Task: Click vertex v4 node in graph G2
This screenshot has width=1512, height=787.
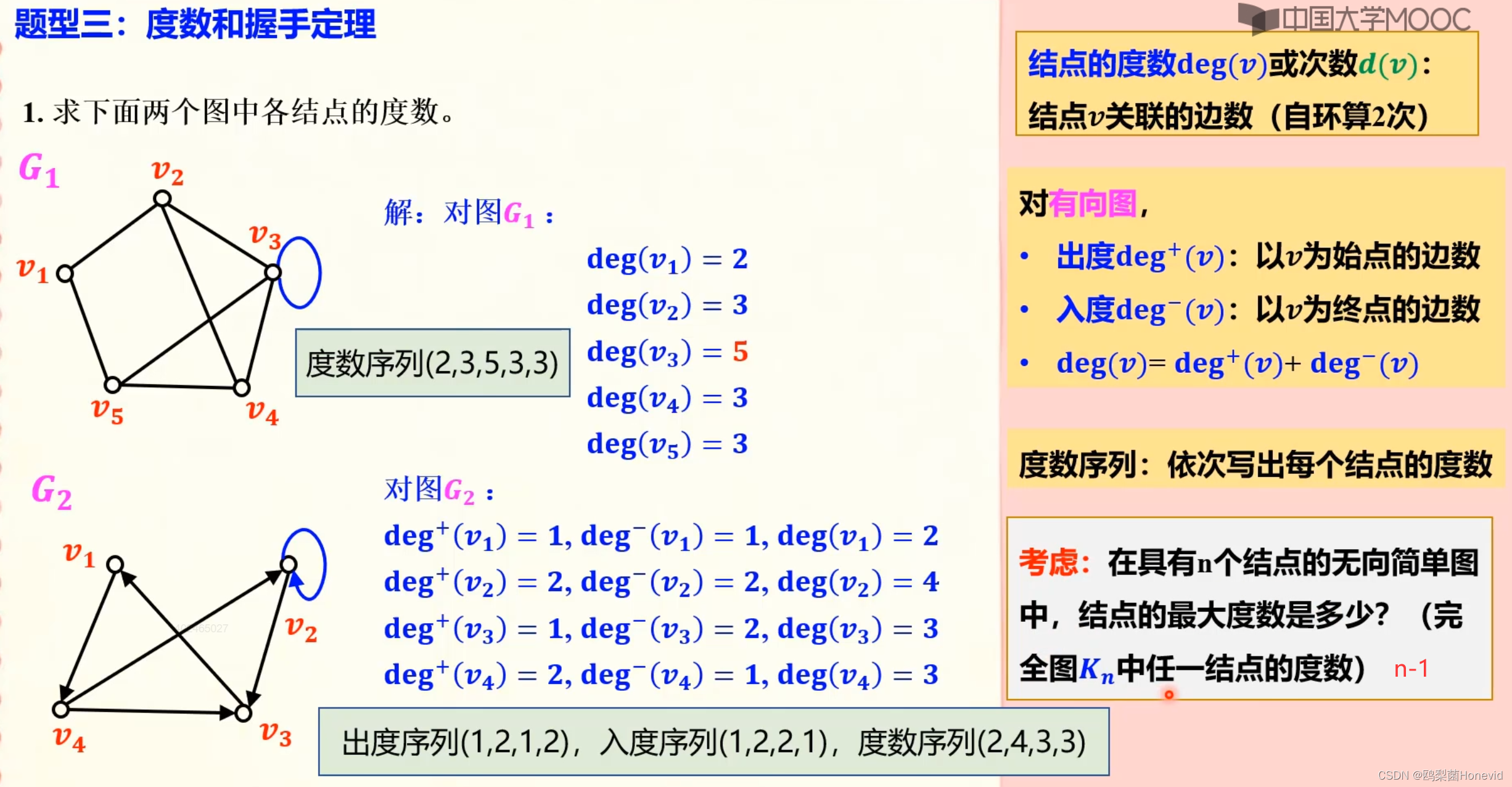Action: (x=60, y=710)
